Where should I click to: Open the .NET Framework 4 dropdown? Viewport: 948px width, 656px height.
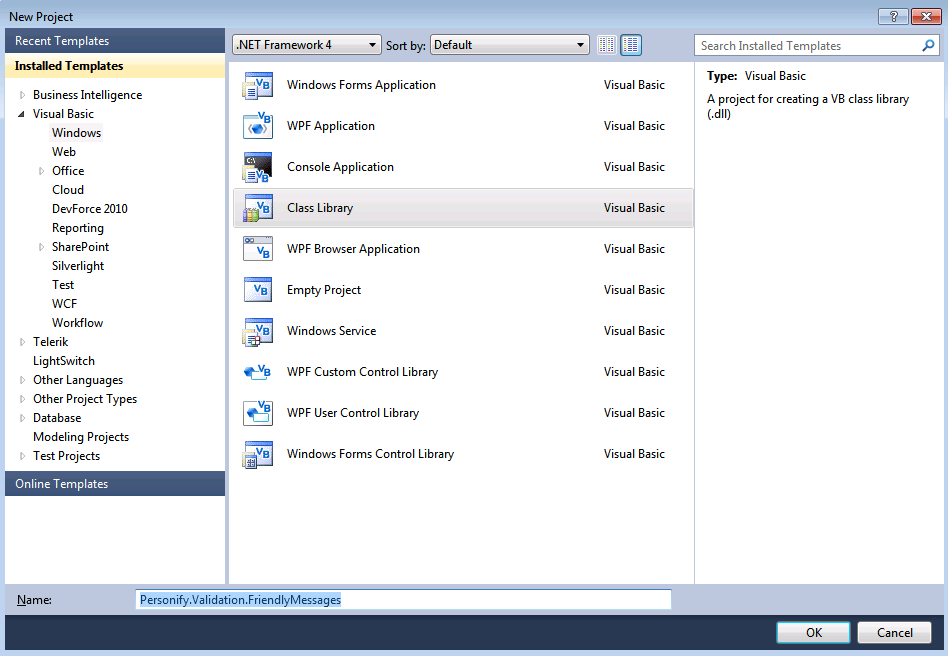click(307, 45)
